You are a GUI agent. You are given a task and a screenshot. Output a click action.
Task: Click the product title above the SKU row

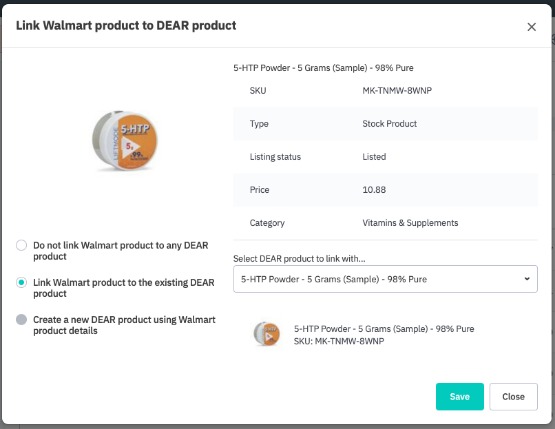(323, 68)
